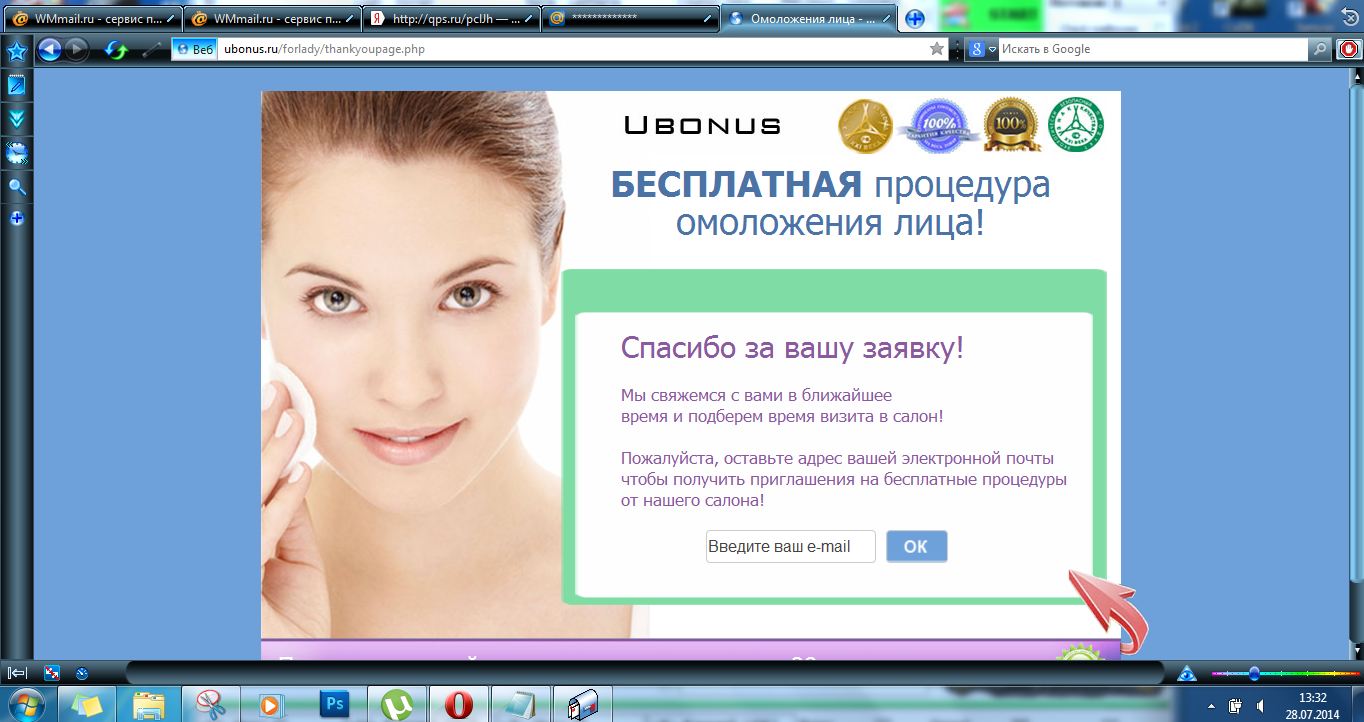Launch Photoshop from the Windows taskbar
1364x722 pixels.
[334, 704]
